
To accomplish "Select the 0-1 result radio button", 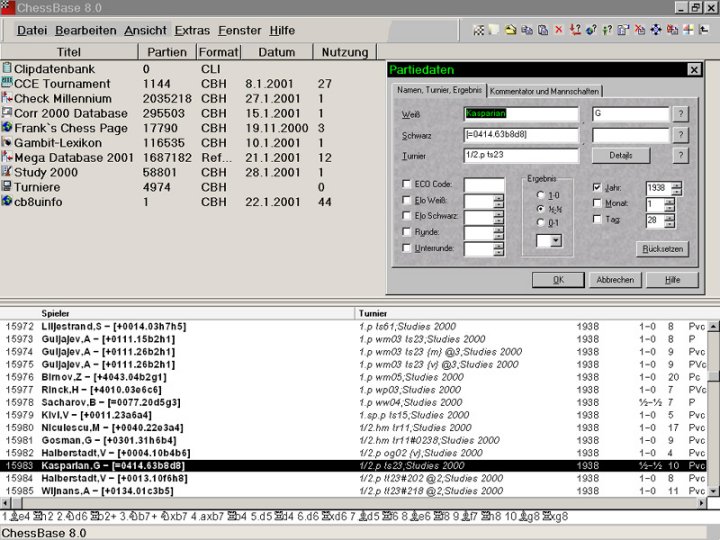I will pos(541,223).
